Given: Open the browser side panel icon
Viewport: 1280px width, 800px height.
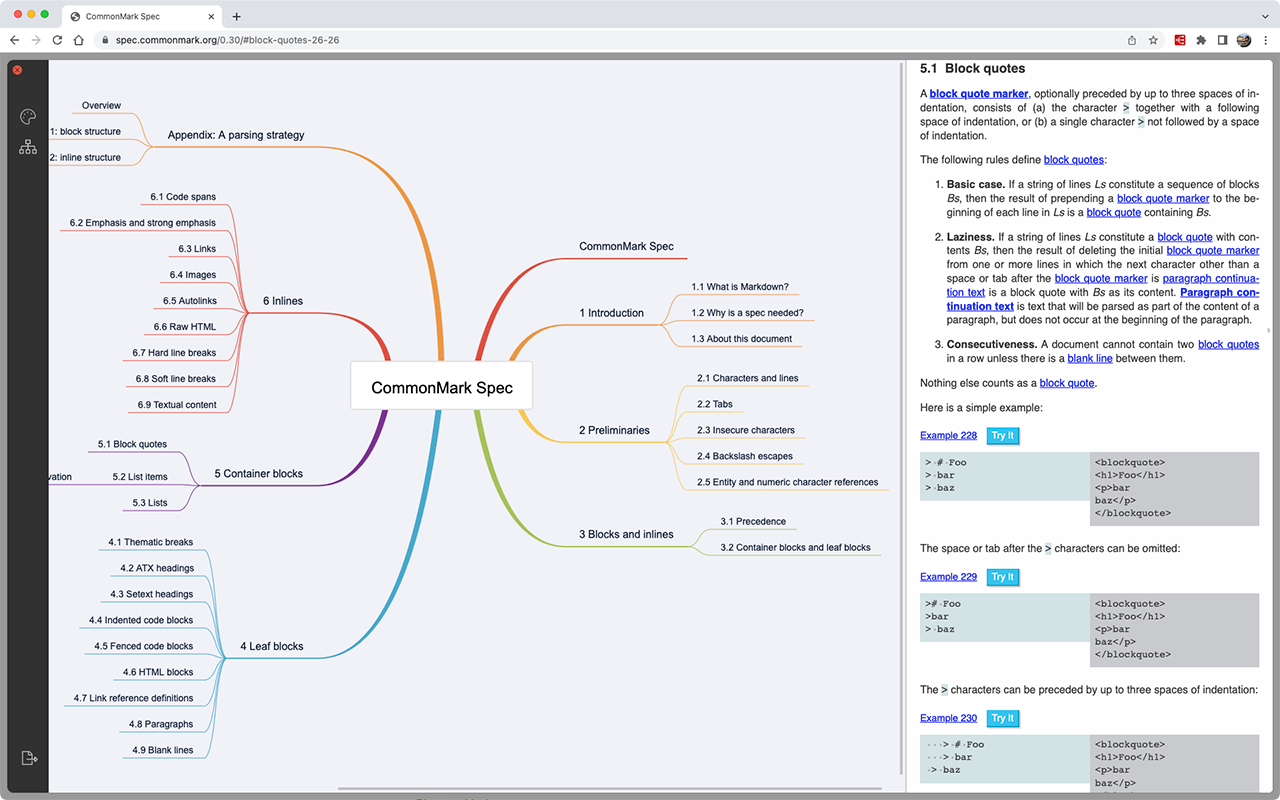Looking at the screenshot, I should pos(1222,40).
